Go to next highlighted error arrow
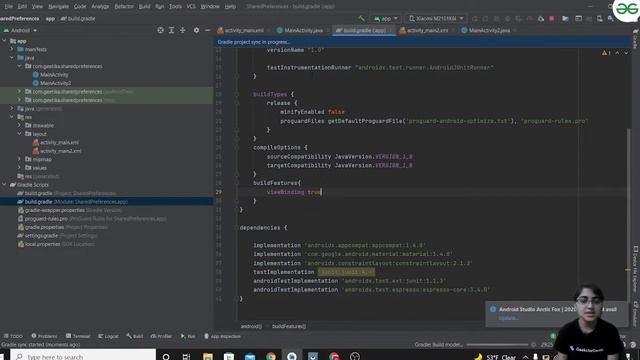Screen dimensions: 640x360 tap(626, 53)
